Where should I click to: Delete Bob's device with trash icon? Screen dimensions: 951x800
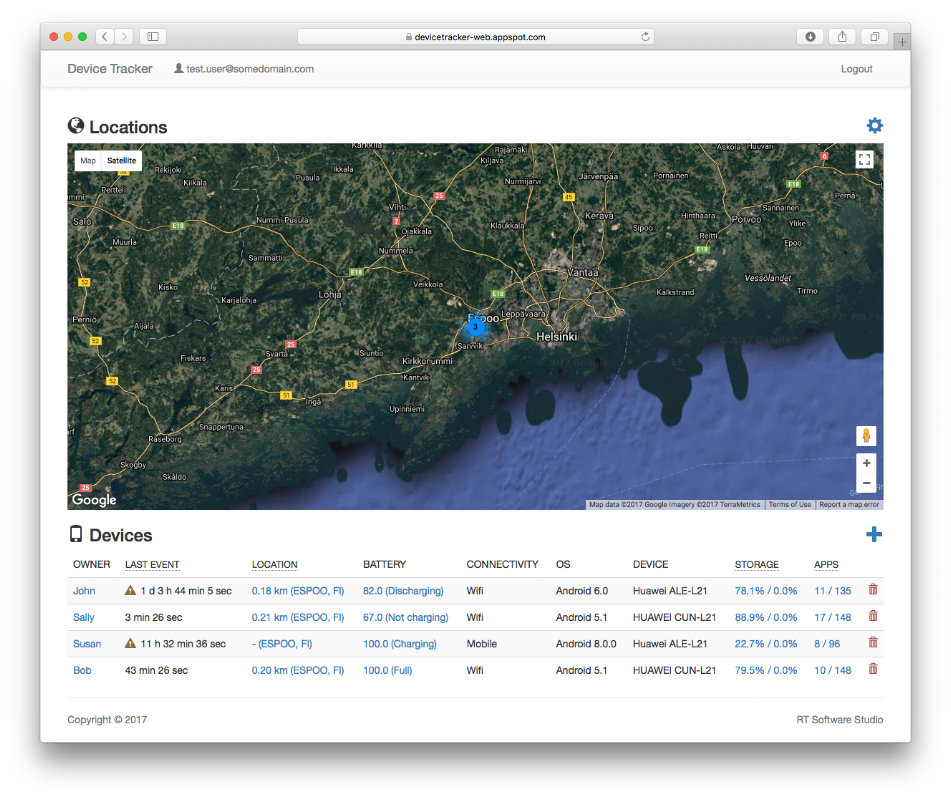[873, 669]
